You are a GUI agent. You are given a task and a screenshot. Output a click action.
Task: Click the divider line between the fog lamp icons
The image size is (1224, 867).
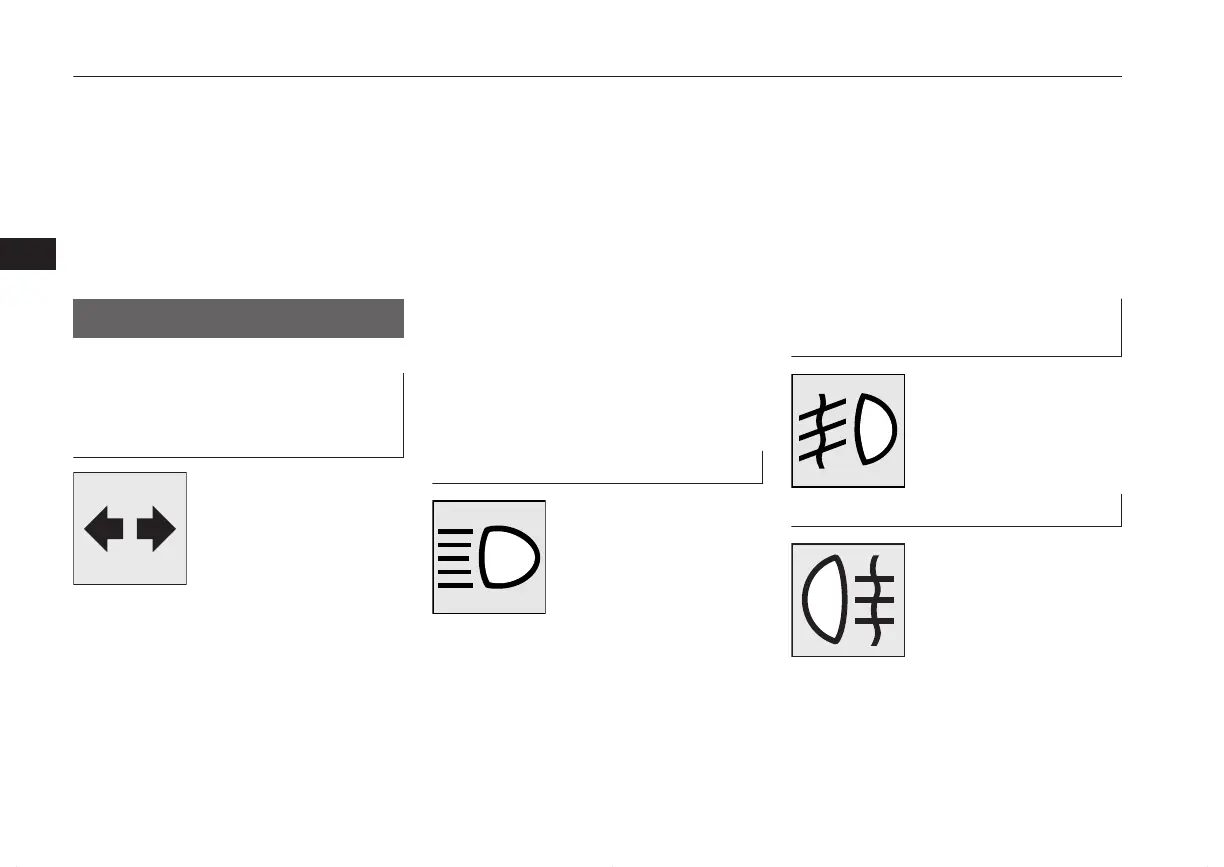pos(956,525)
